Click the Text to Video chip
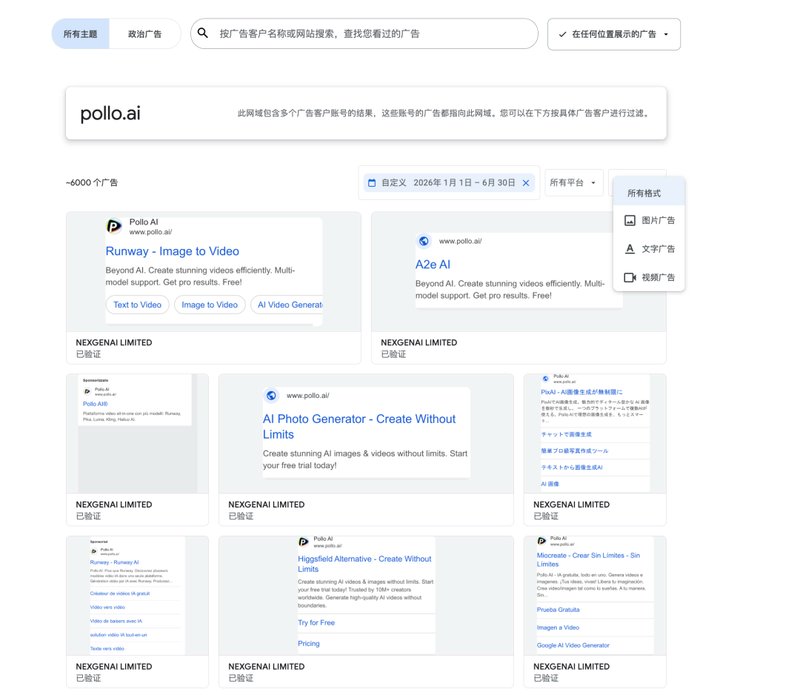The height and width of the screenshot is (695, 800). [137, 305]
